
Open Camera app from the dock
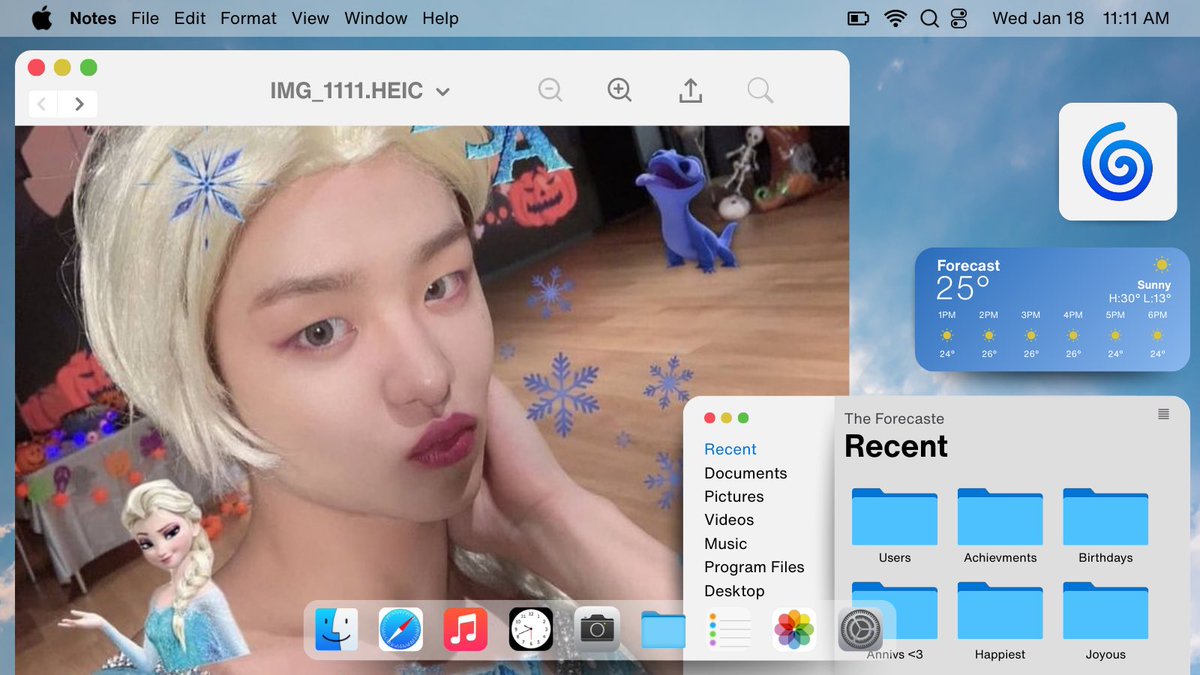point(597,629)
